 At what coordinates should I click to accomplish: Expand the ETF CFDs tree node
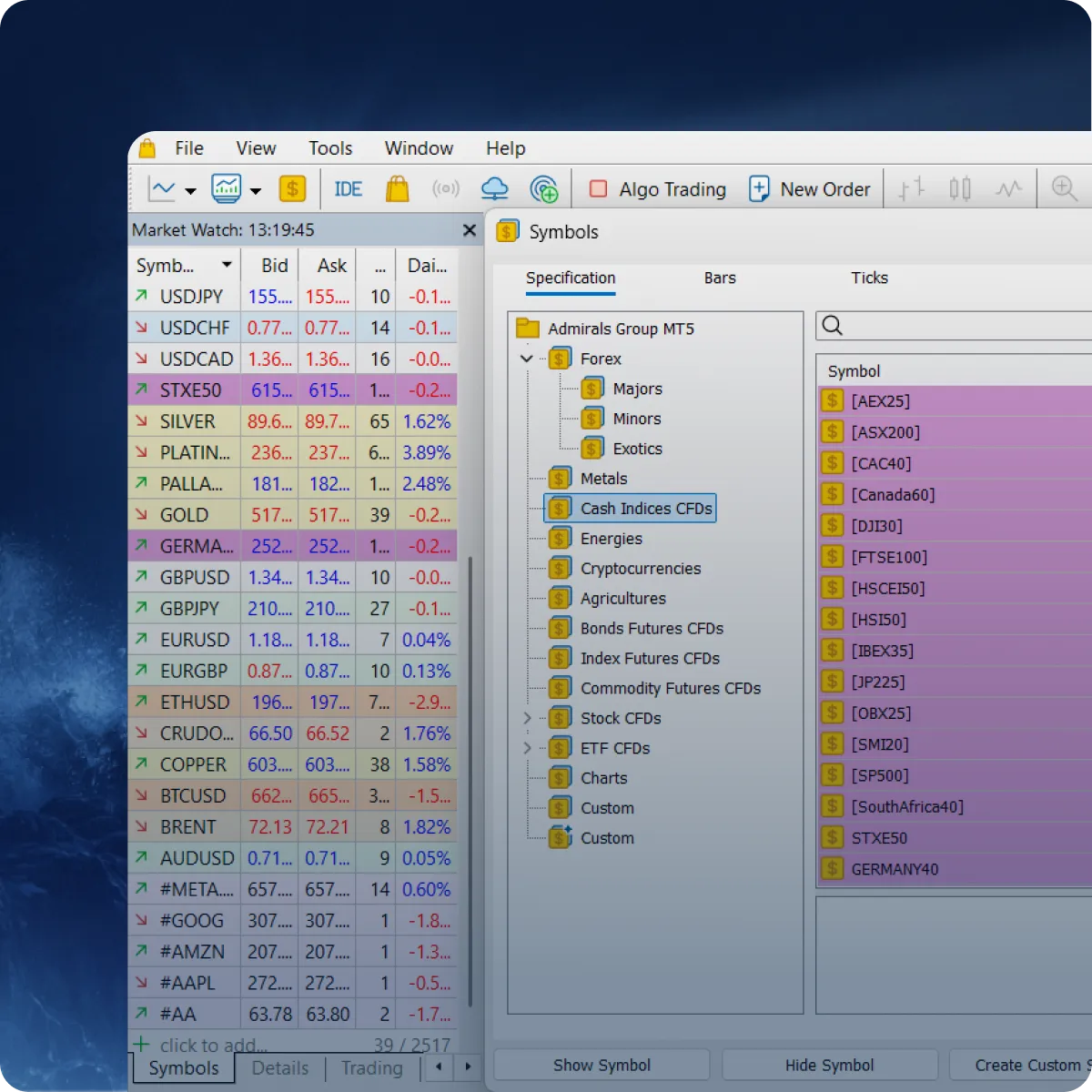click(x=527, y=748)
